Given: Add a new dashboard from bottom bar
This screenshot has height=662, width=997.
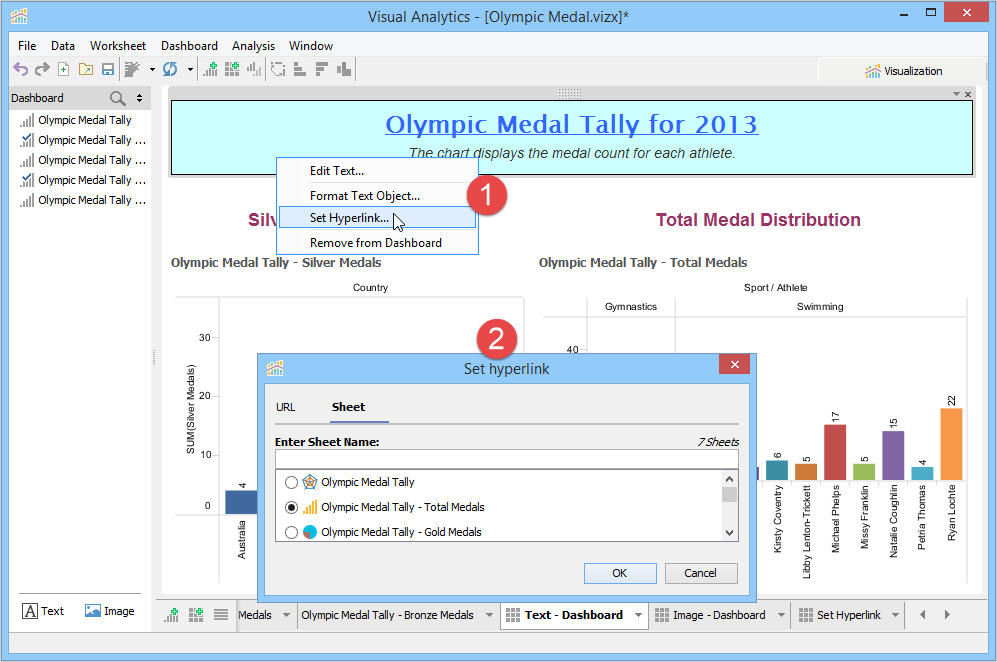Looking at the screenshot, I should coord(196,615).
